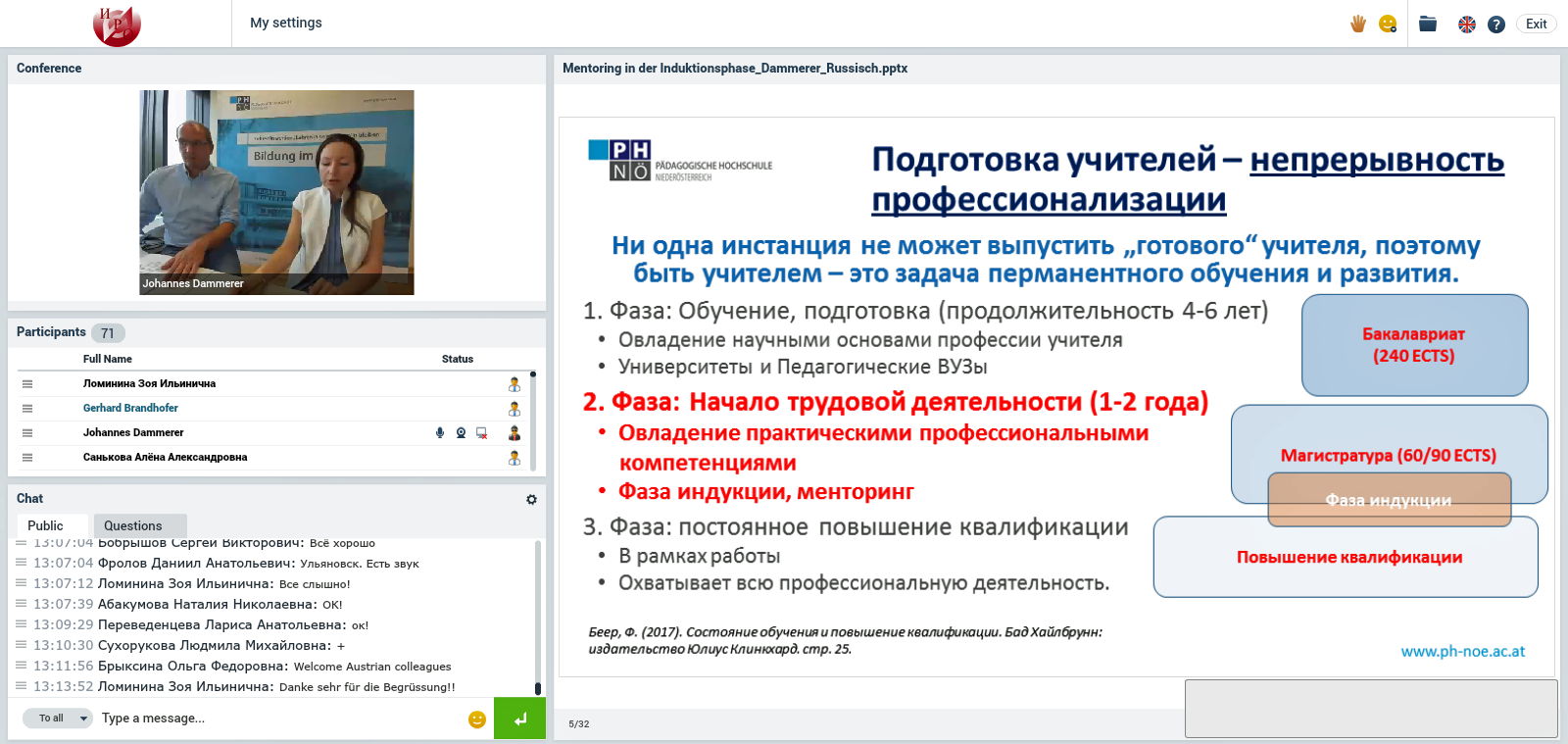Click chat message 'Danke sehr für die Begrüssung!!'
This screenshot has height=744, width=1568.
pos(367,687)
